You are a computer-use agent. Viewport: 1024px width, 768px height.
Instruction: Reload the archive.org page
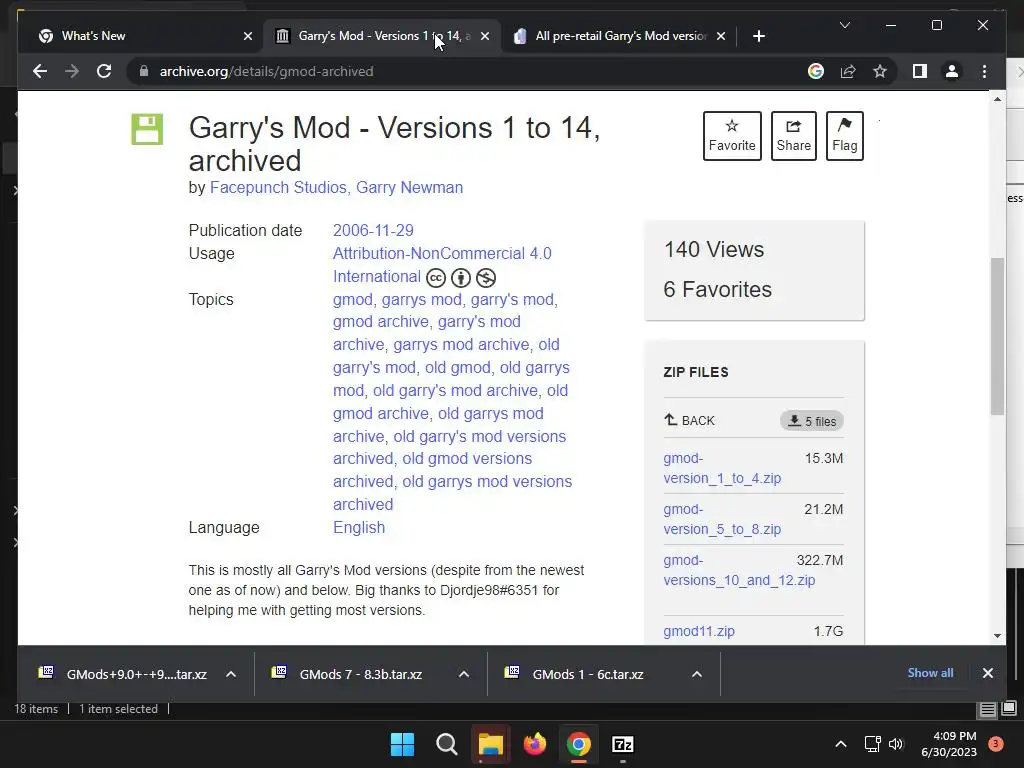[104, 71]
